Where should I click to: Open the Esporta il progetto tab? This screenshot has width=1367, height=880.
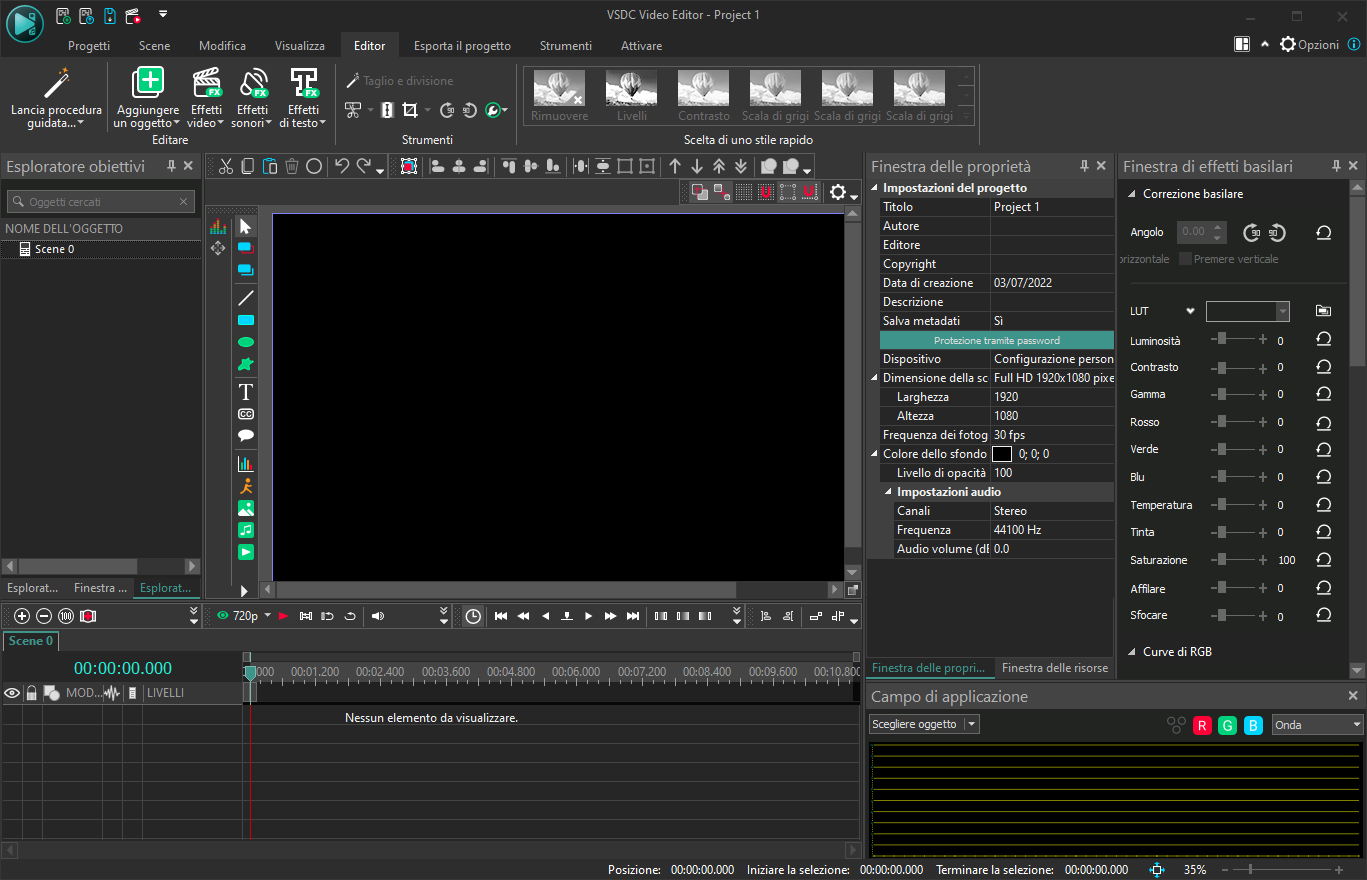coord(462,46)
